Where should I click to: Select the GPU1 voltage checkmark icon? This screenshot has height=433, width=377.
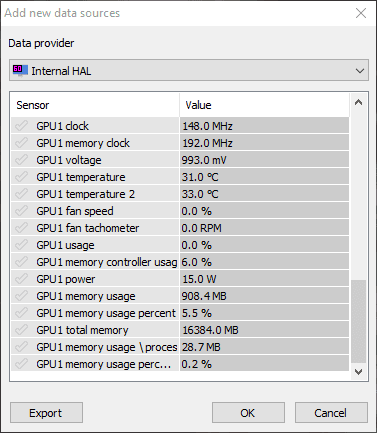click(21, 160)
